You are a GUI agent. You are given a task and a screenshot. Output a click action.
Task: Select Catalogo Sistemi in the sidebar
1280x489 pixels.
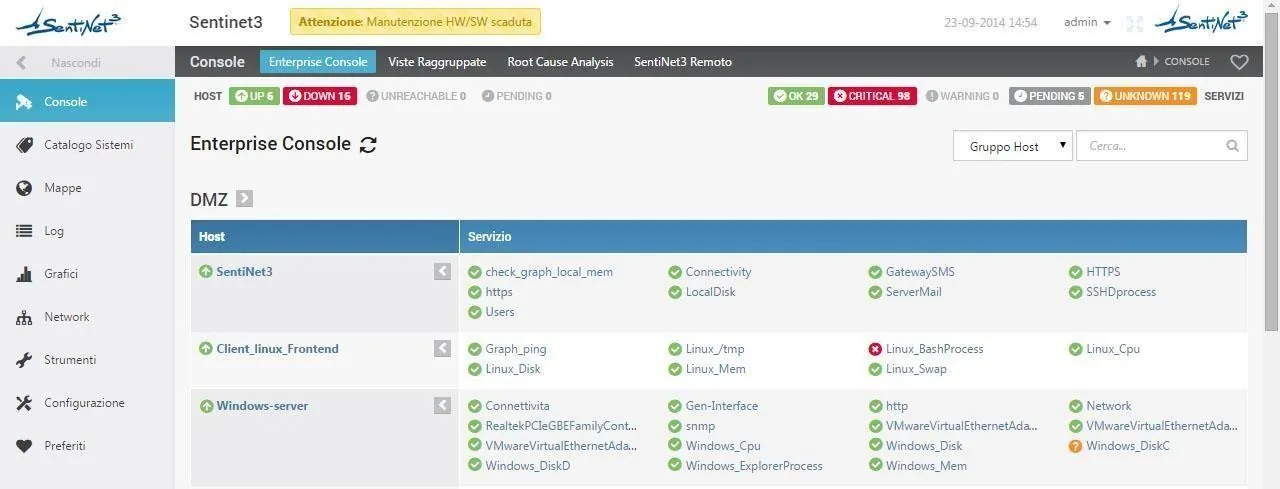87,145
